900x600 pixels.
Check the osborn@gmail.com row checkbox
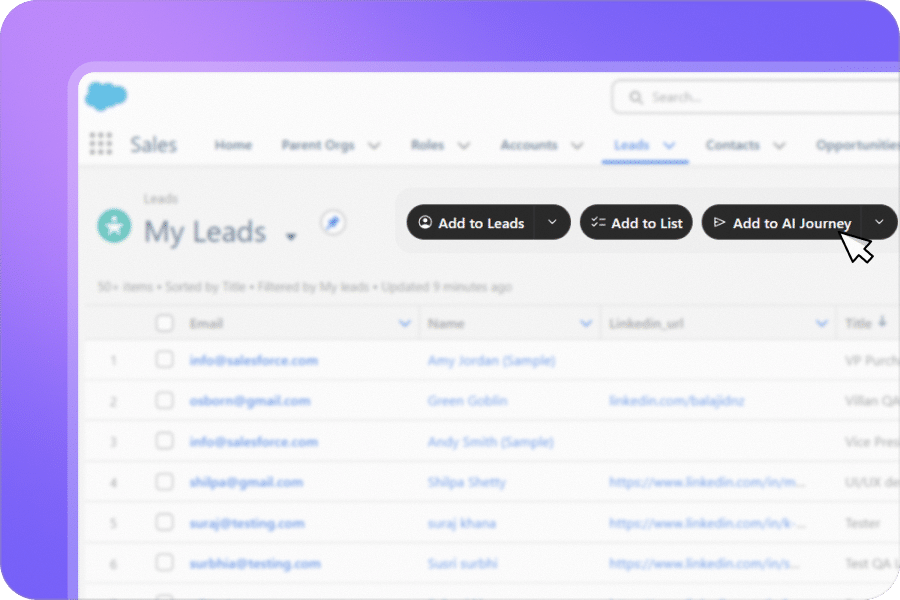point(164,401)
